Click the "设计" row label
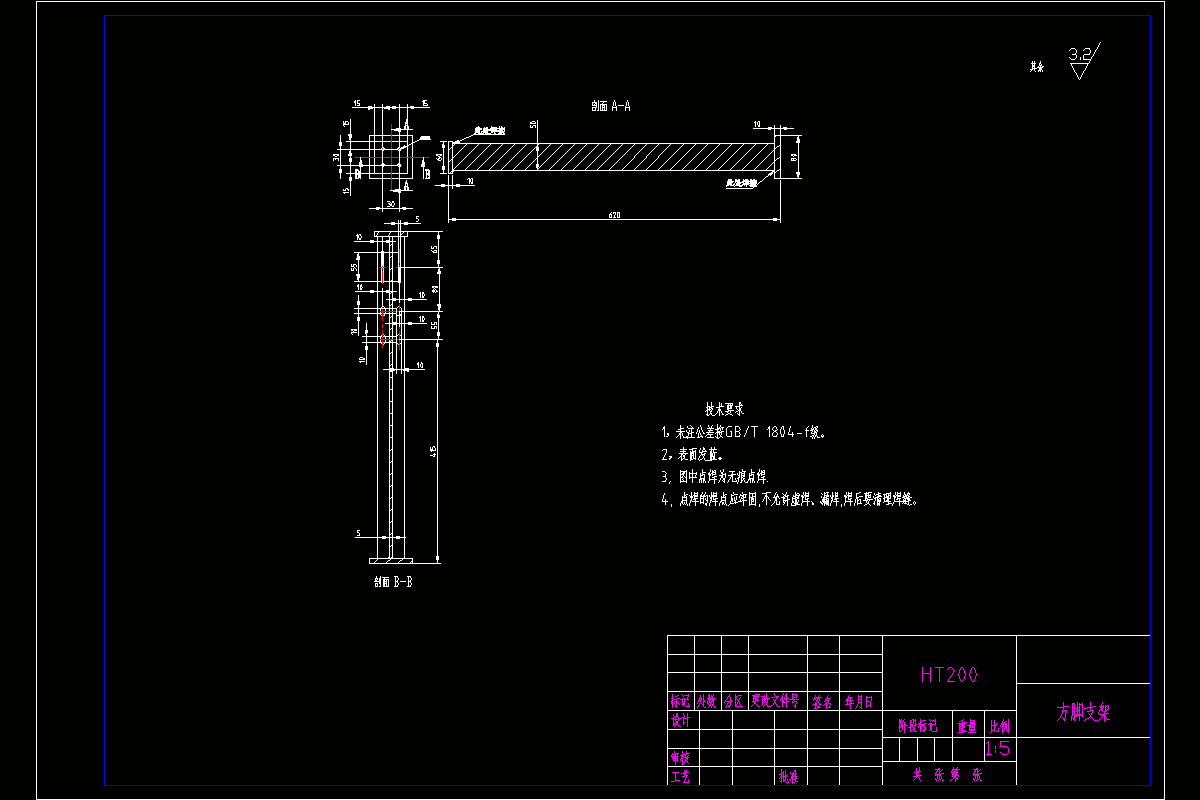 point(680,720)
